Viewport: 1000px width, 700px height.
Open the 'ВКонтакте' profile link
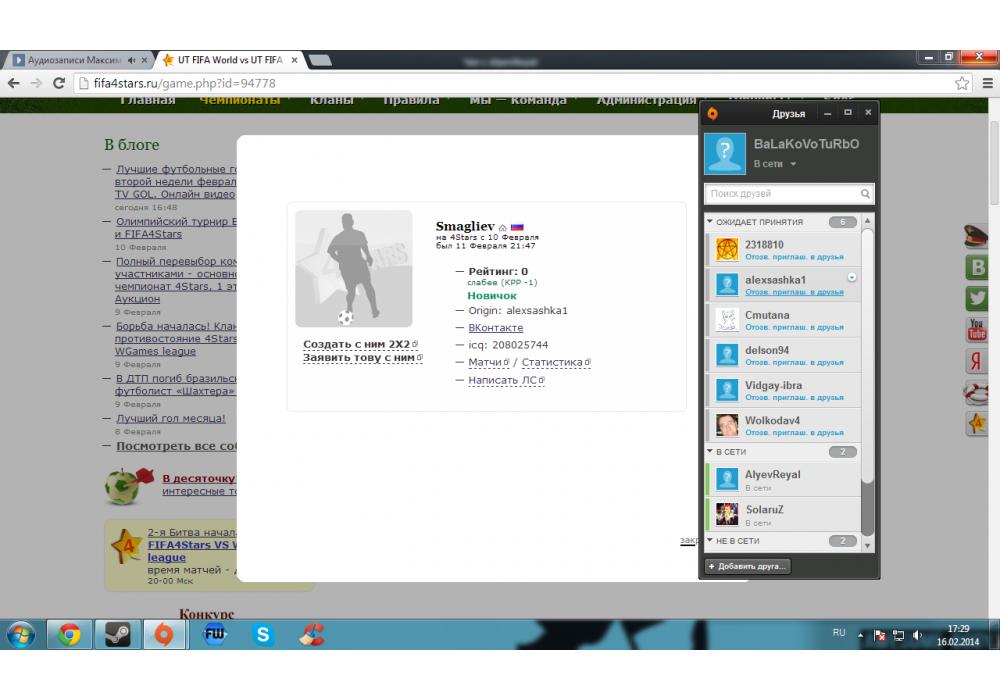(x=496, y=327)
